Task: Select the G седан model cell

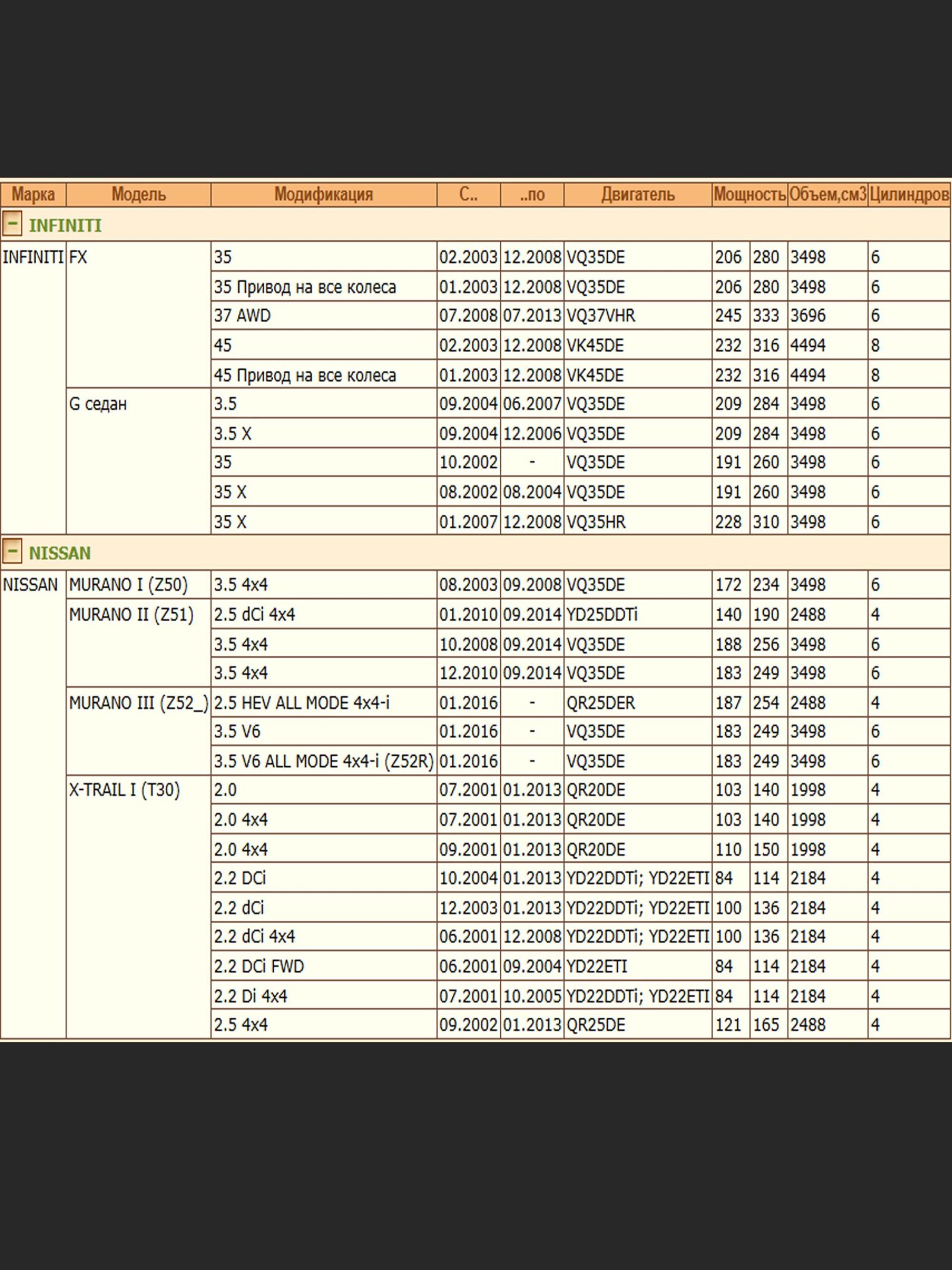Action: (x=98, y=404)
